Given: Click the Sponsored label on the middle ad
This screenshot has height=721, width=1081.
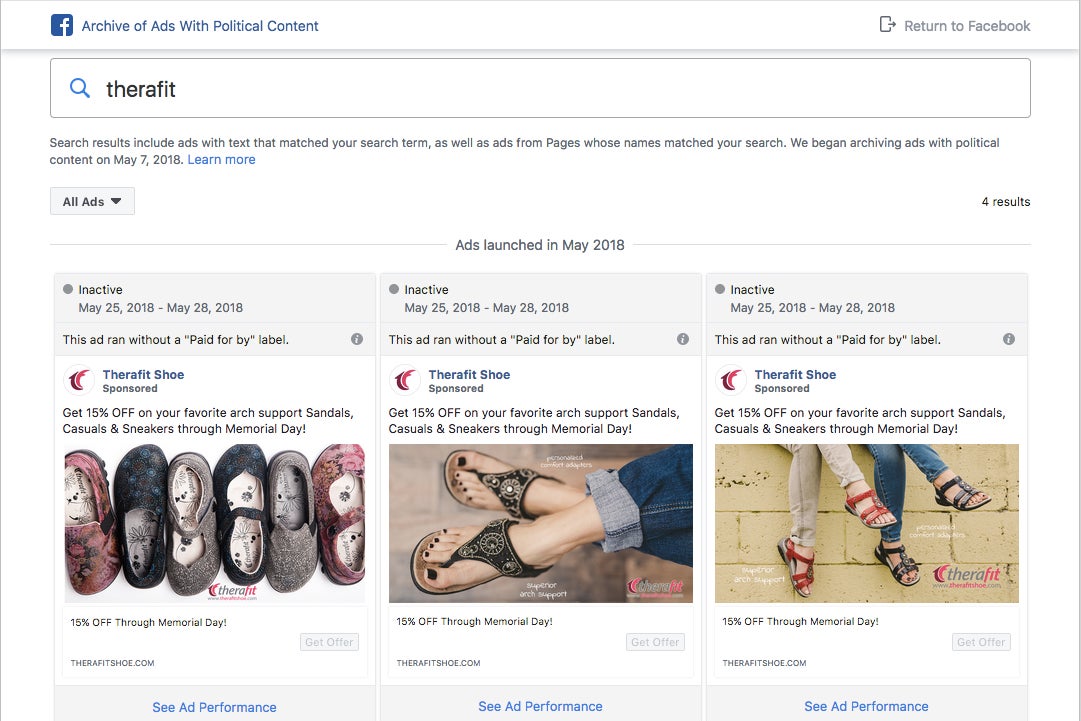Looking at the screenshot, I should (456, 389).
